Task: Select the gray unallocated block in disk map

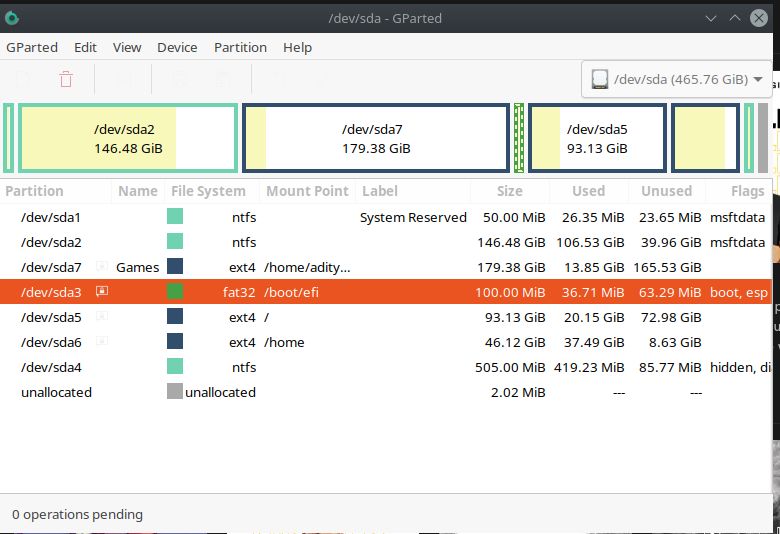Action: click(763, 138)
